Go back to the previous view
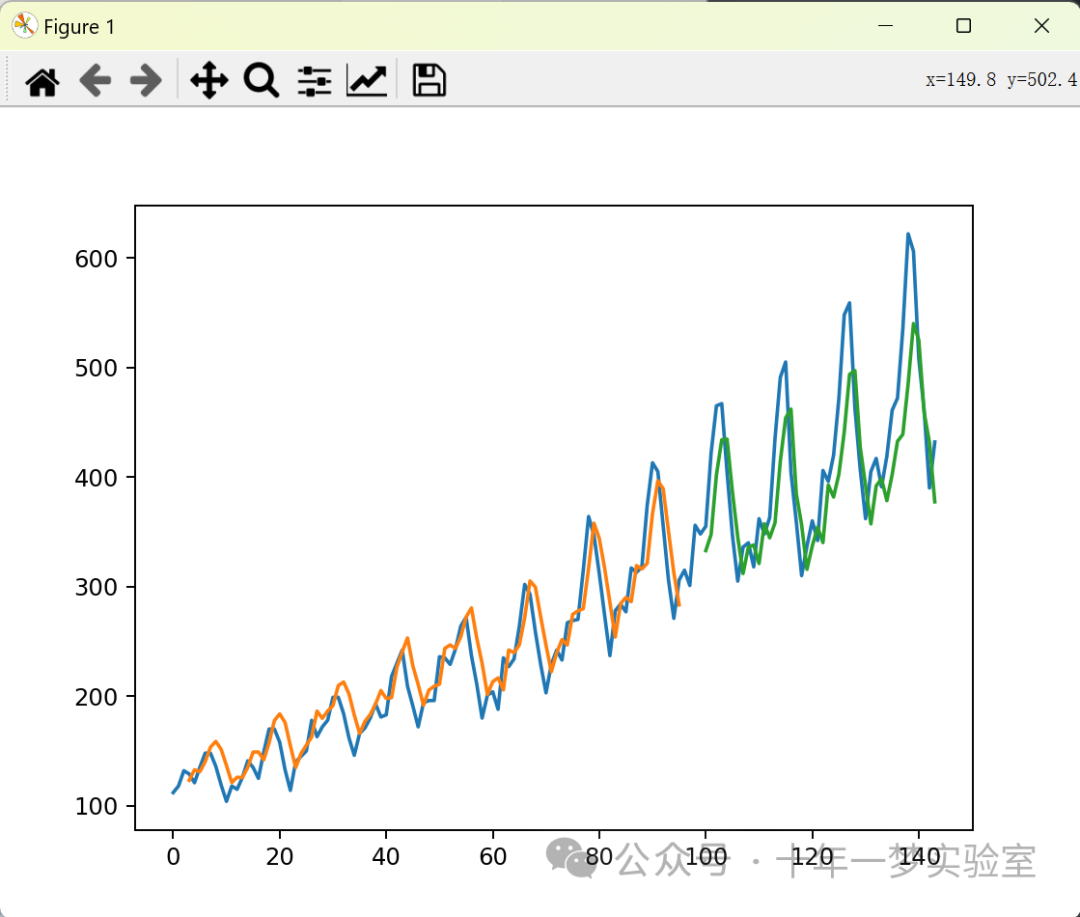This screenshot has height=917, width=1080. point(95,81)
